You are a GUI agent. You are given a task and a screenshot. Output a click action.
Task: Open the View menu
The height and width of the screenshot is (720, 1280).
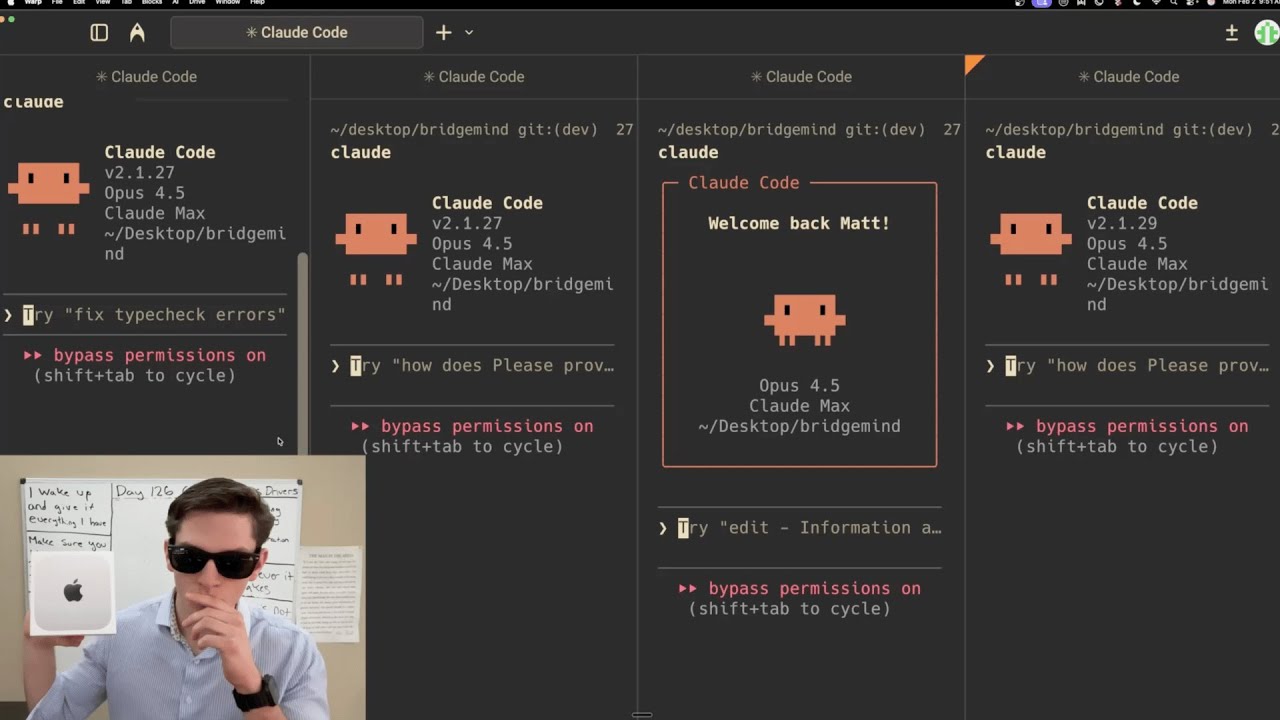pos(102,3)
